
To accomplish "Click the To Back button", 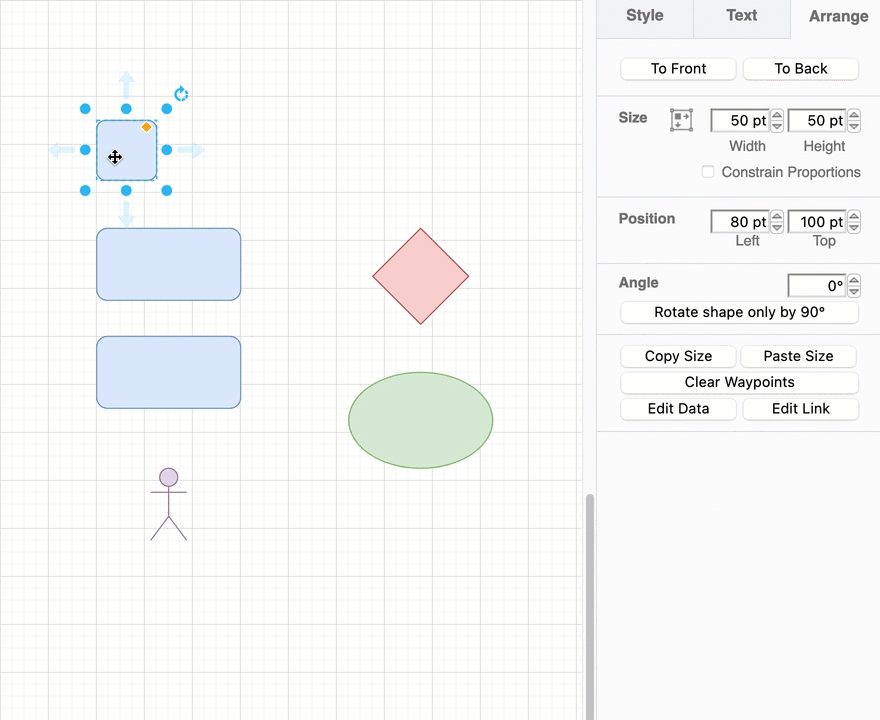I will (x=800, y=68).
